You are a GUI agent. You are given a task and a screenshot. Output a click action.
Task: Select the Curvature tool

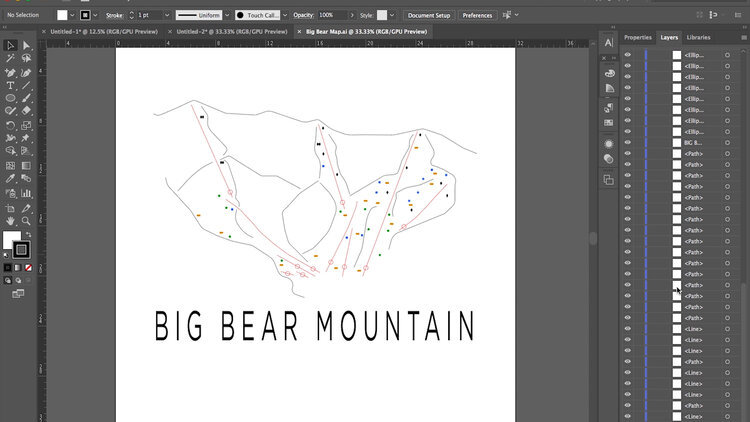(26, 73)
